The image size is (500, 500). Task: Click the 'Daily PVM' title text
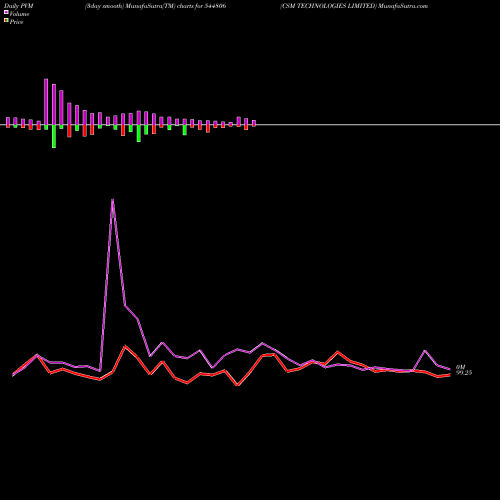click(19, 6)
